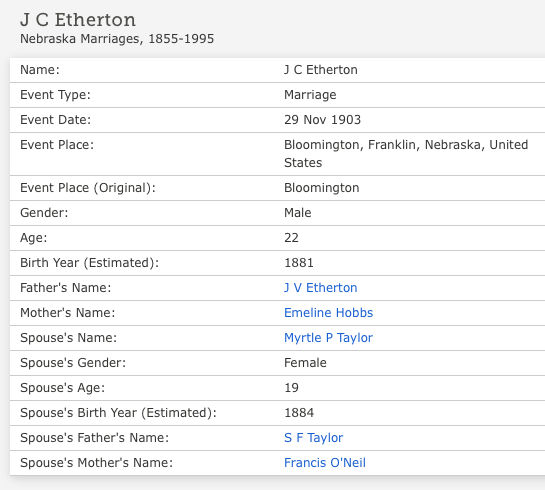Click the Spouse's Birth Year value 1884
The width and height of the screenshot is (545, 490).
click(299, 413)
